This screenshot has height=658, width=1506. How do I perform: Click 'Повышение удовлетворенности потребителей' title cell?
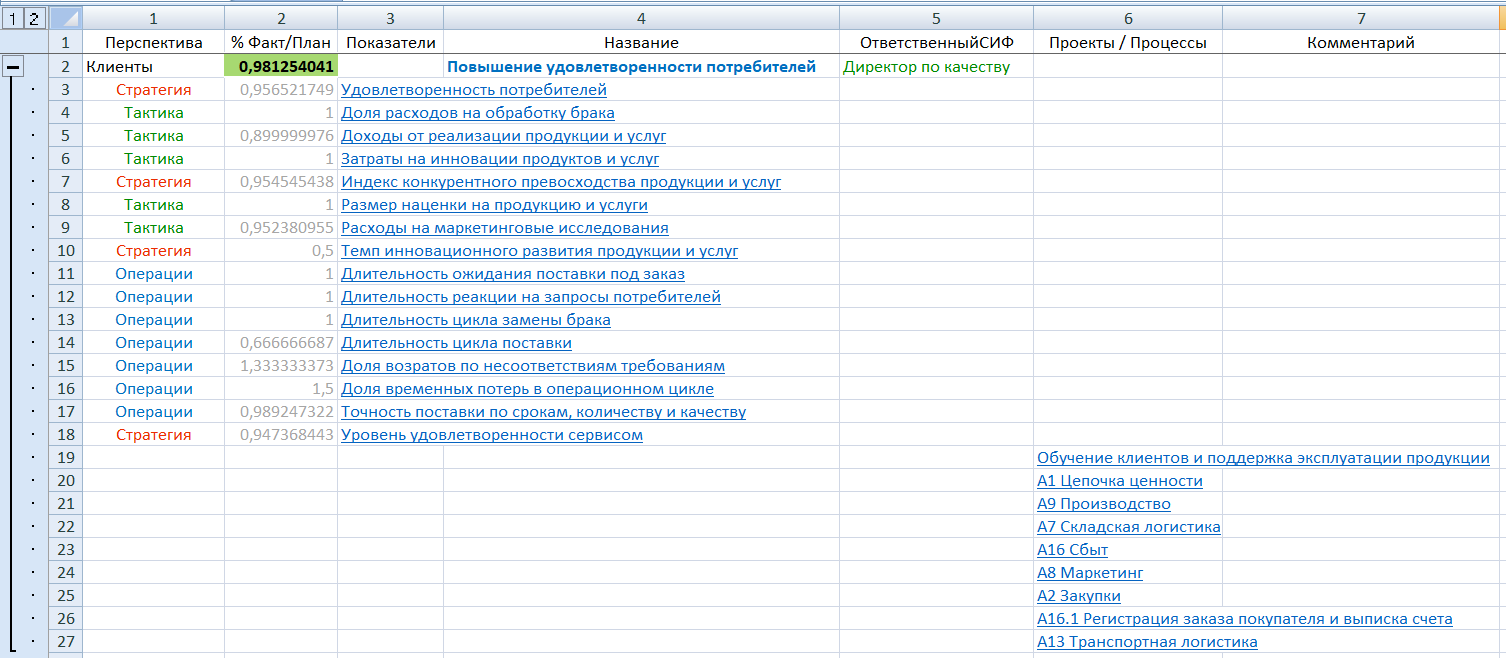[631, 67]
